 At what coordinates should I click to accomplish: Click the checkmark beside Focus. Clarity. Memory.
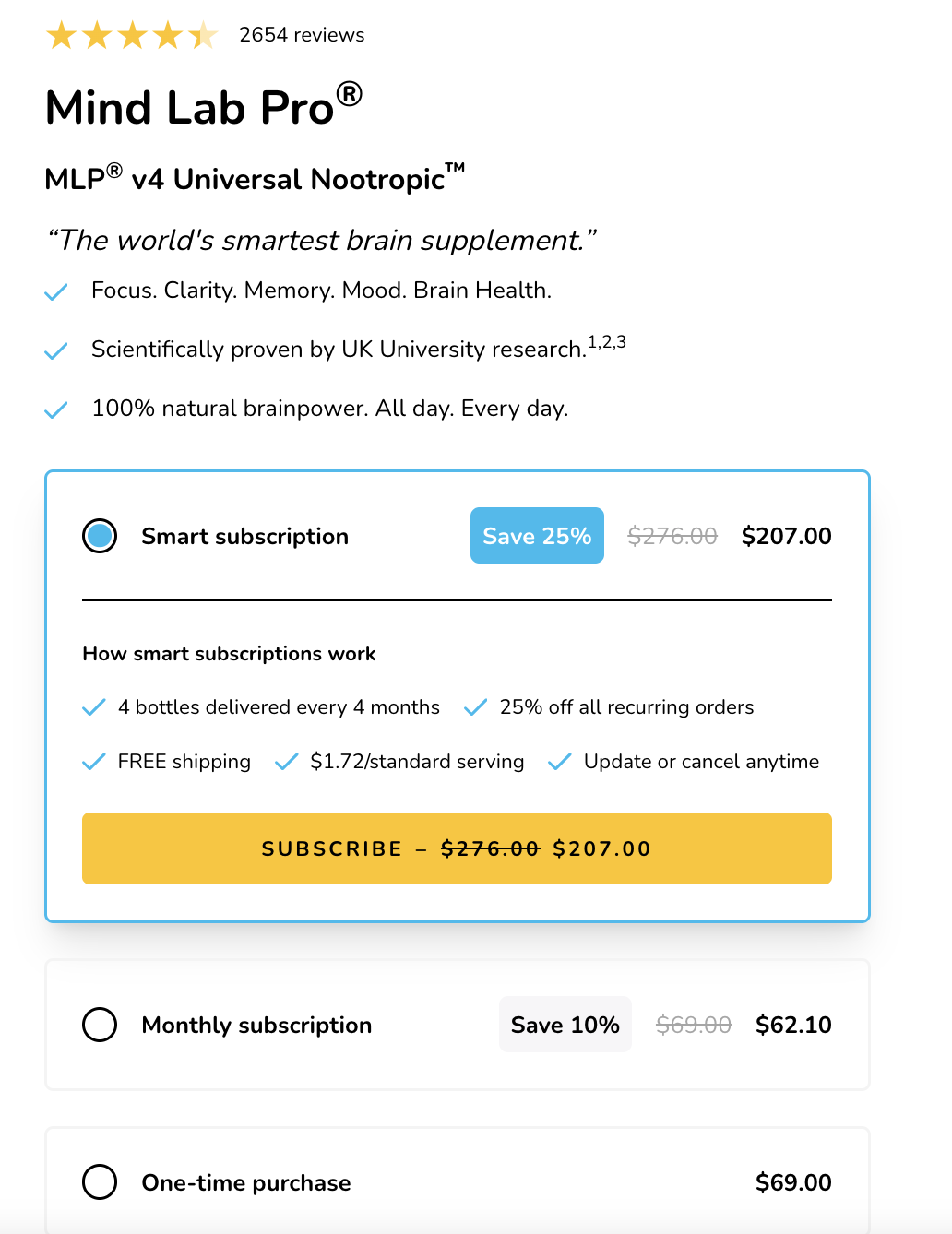click(x=55, y=291)
